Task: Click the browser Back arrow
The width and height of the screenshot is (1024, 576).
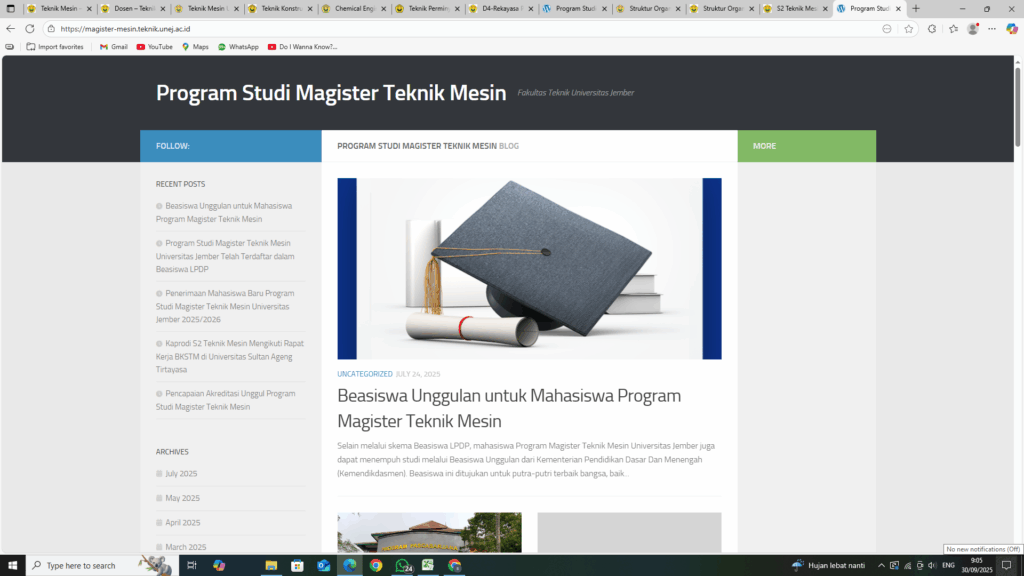Action: pos(11,29)
